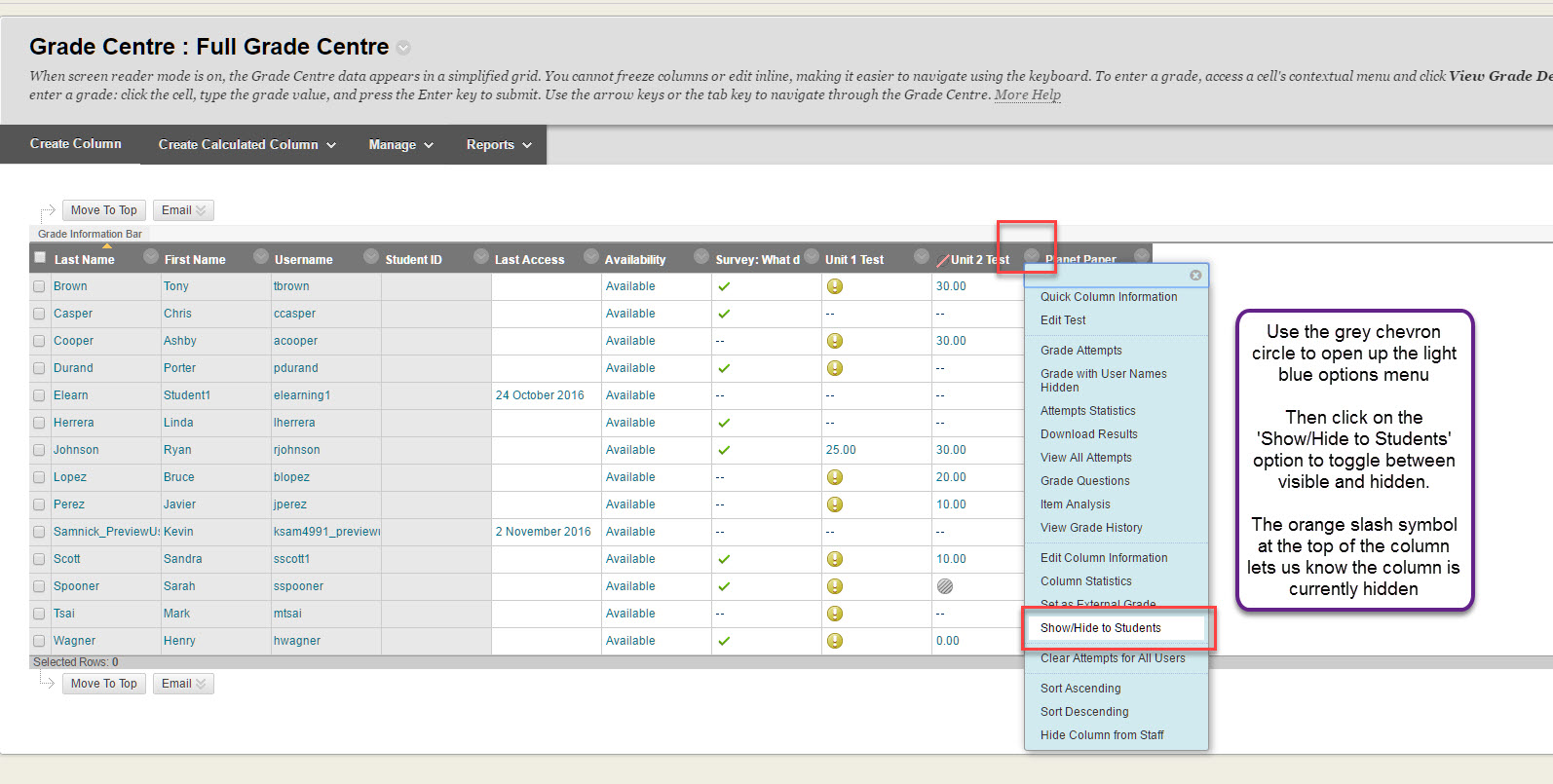Open the Last Name column chevron menu
The height and width of the screenshot is (784, 1553).
click(150, 256)
